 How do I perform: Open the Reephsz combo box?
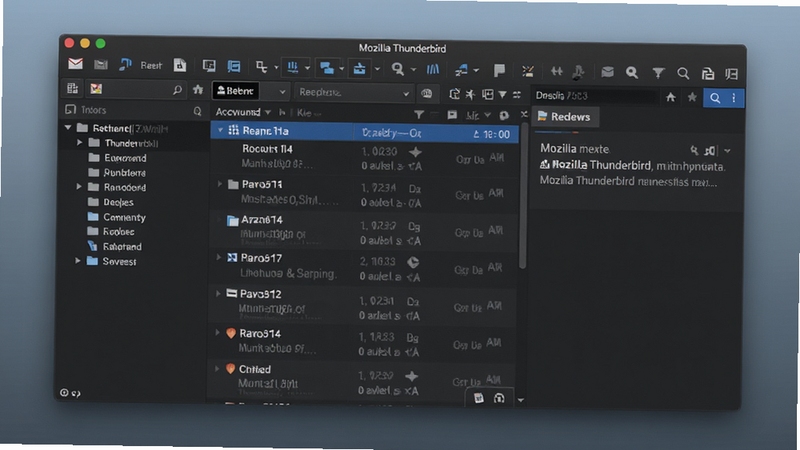coord(353,92)
